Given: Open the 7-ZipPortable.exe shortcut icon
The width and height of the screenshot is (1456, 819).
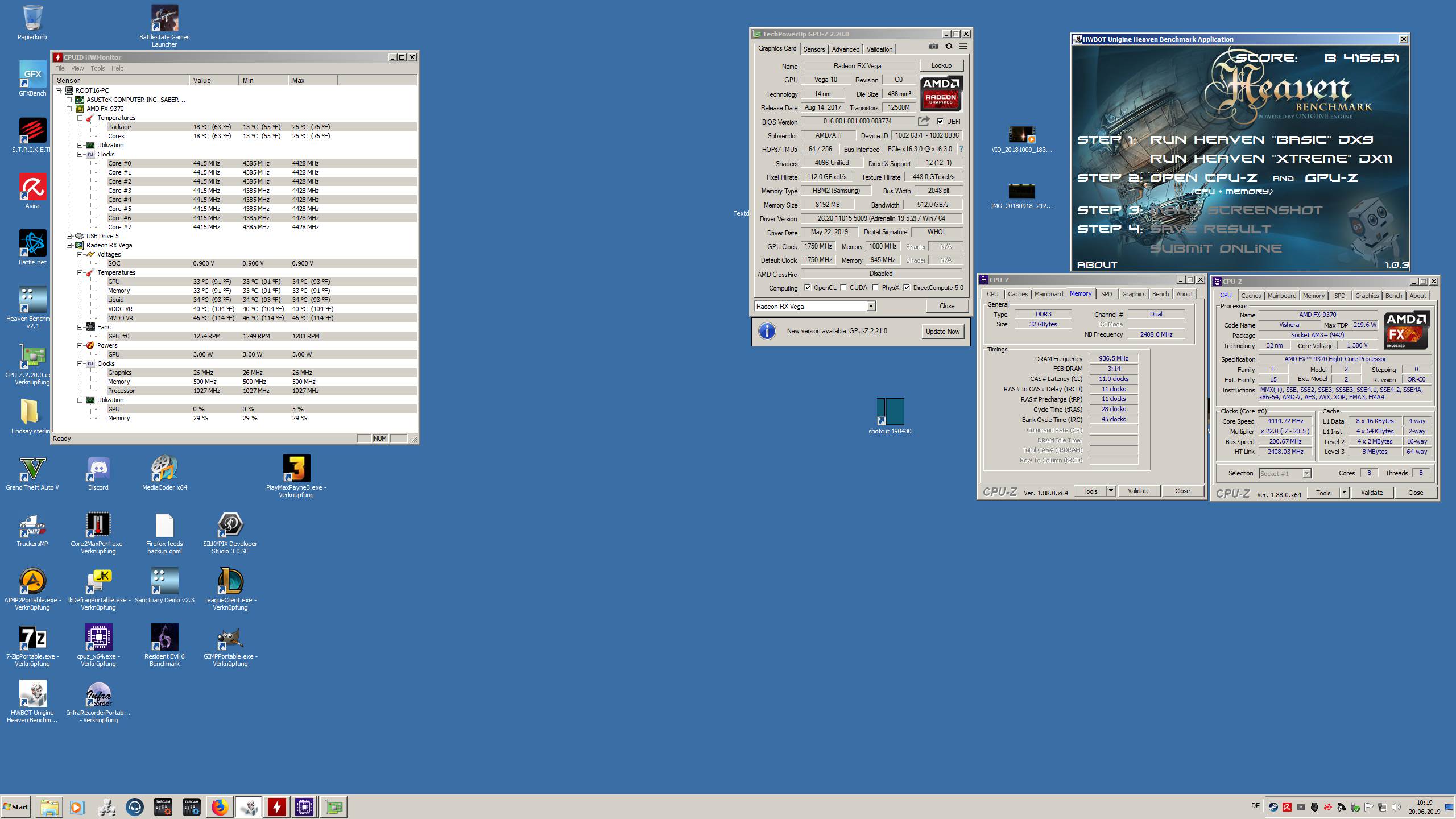Looking at the screenshot, I should 32,637.
